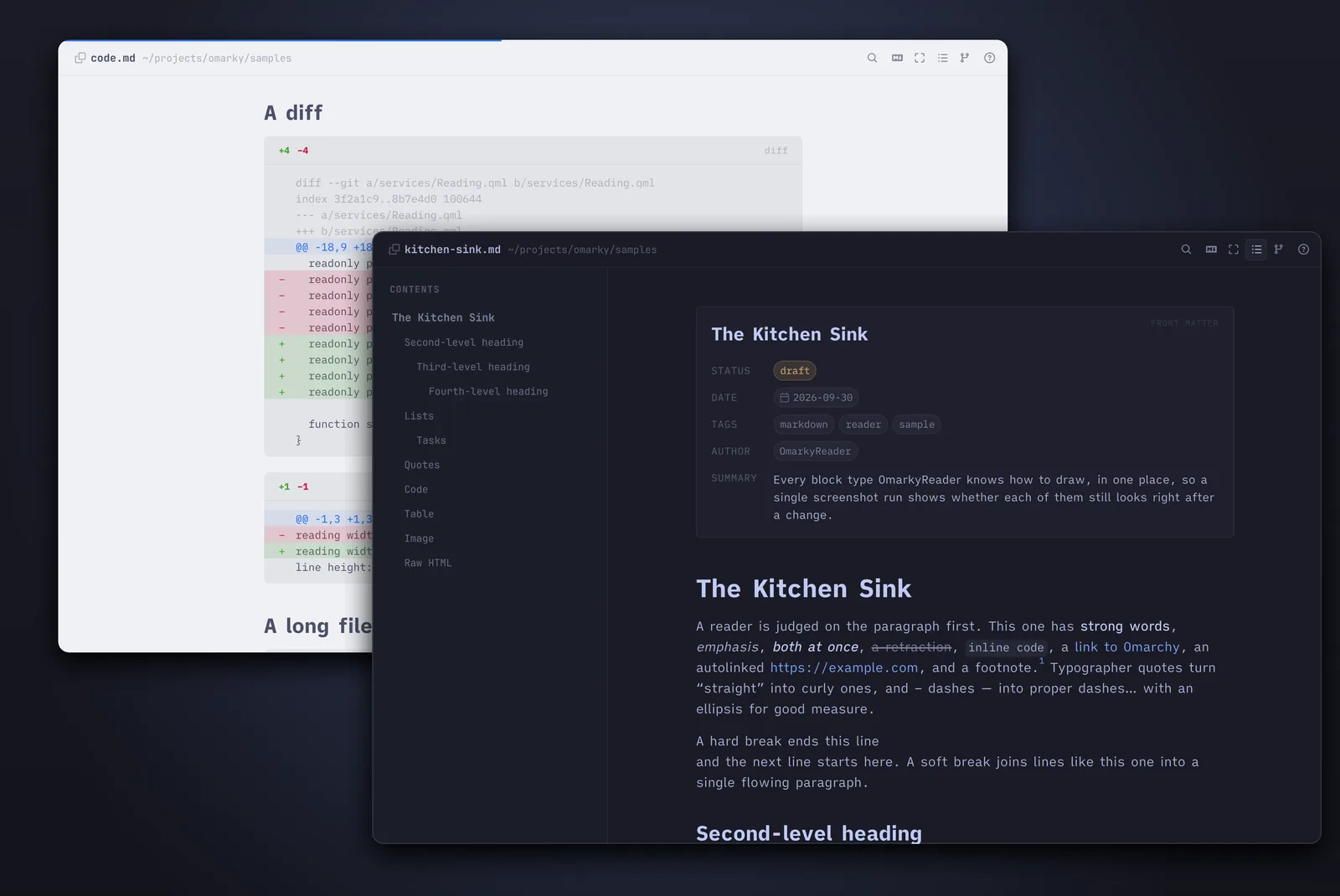Click the 'inline code' snippet in paragraph
The image size is (1340, 896).
(x=1006, y=647)
